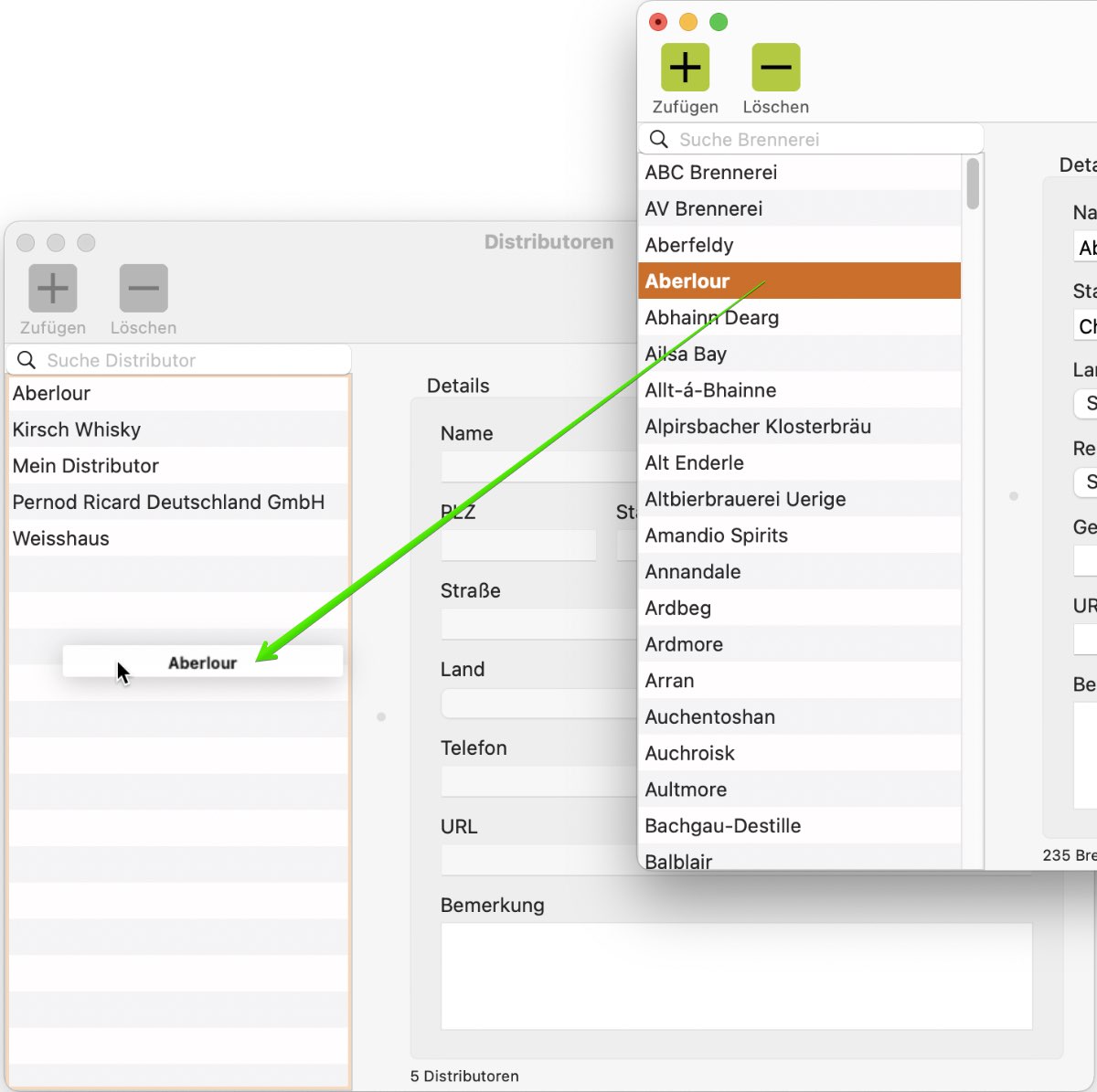Viewport: 1097px width, 1092px height.
Task: Select Allt-á-Bhainne in the list
Action: pyautogui.click(x=800, y=390)
